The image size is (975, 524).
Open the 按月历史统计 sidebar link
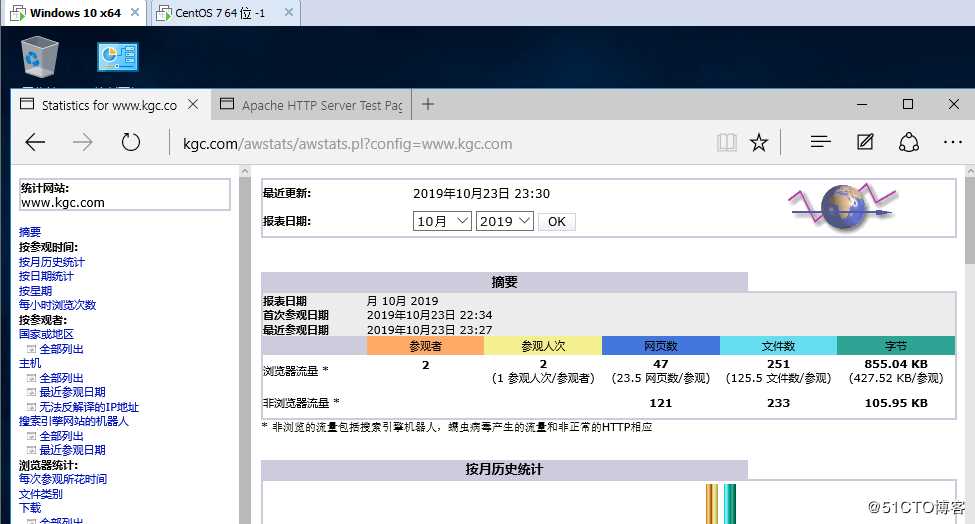pos(52,262)
